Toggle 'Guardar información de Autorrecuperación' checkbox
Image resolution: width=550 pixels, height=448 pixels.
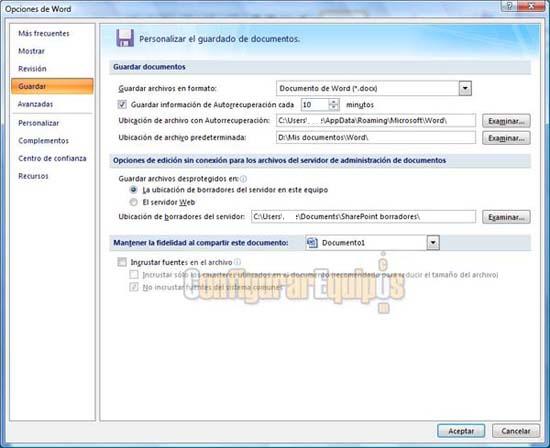(122, 104)
